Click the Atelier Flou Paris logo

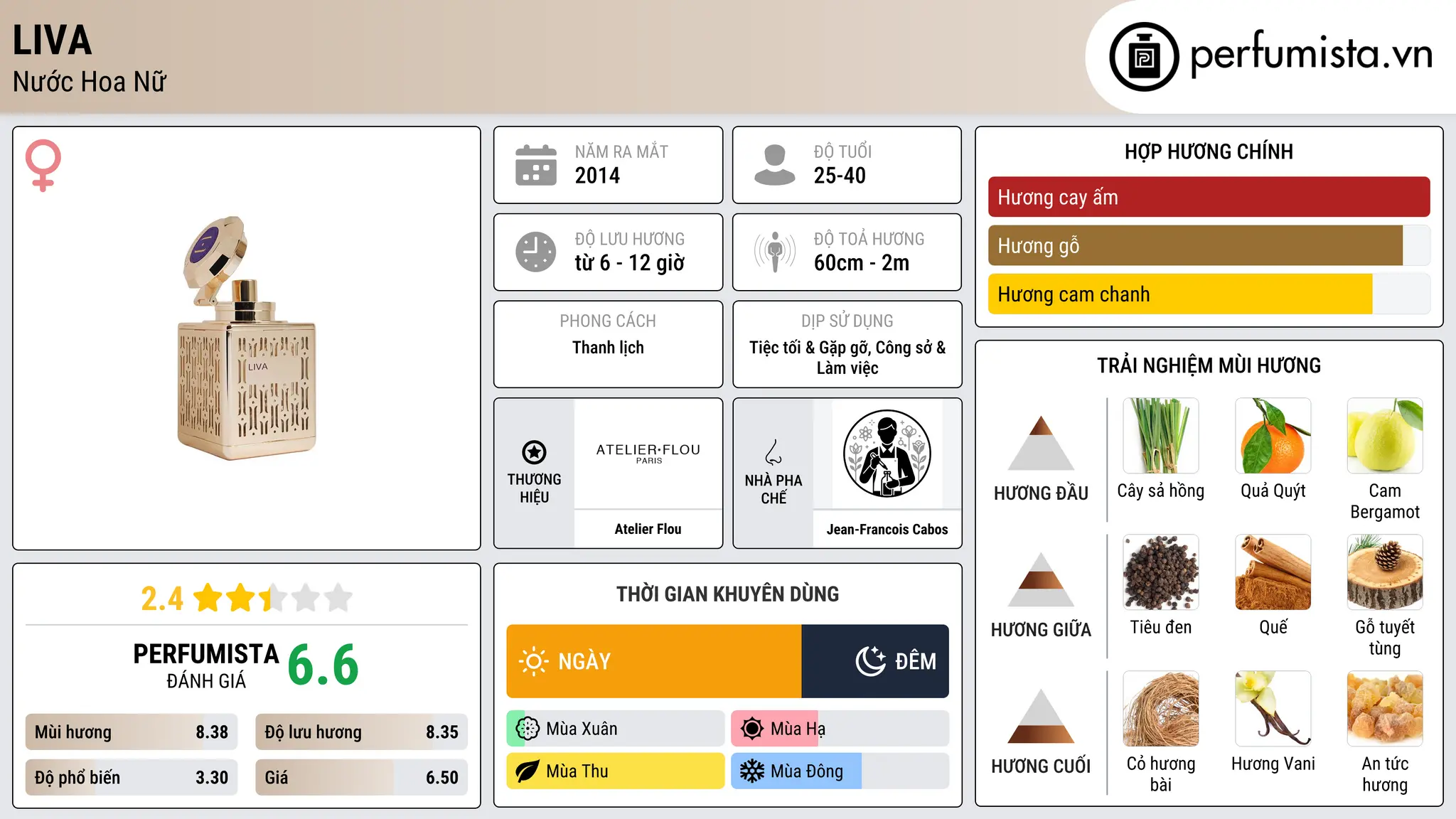[x=648, y=453]
